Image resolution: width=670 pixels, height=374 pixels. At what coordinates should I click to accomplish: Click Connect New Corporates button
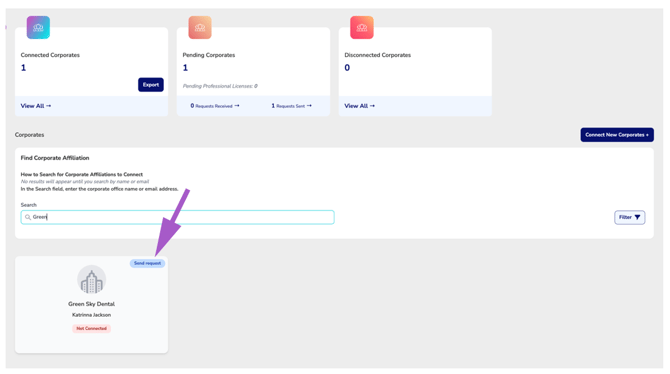(x=617, y=135)
